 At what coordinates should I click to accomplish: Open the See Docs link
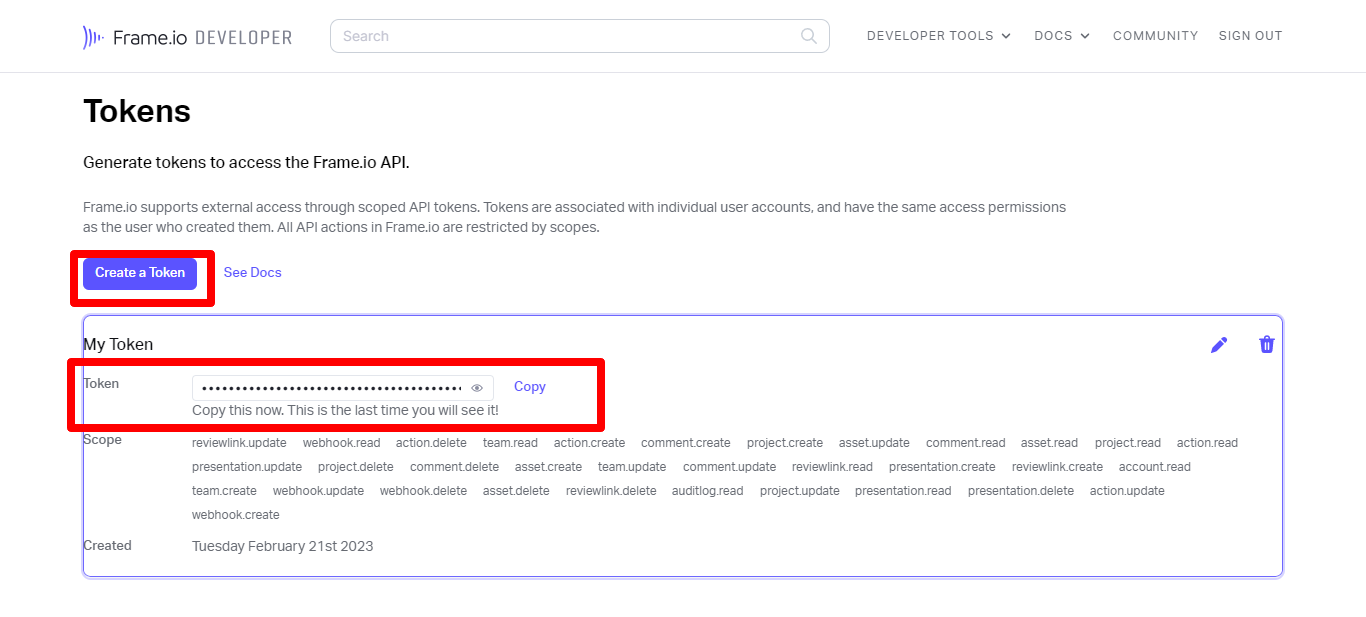pos(252,273)
